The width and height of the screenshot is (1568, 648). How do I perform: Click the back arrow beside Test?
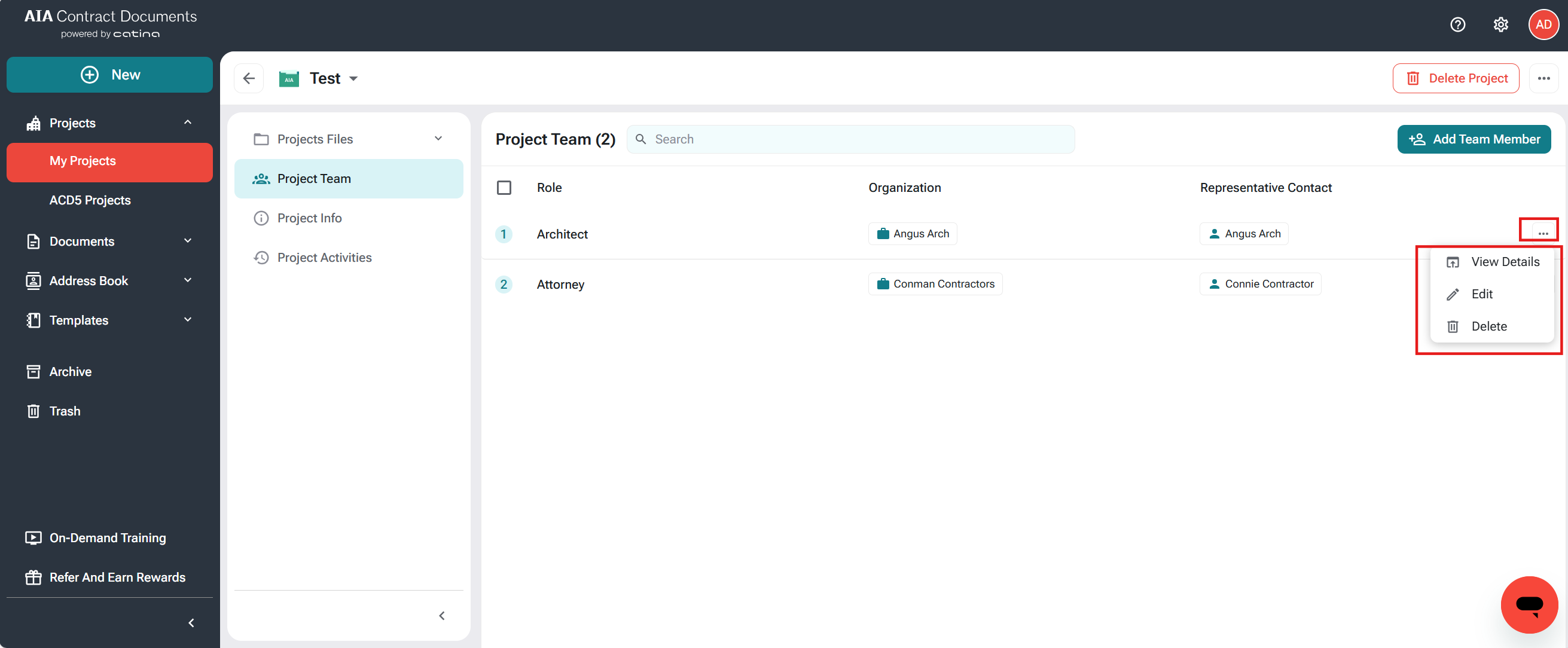248,78
